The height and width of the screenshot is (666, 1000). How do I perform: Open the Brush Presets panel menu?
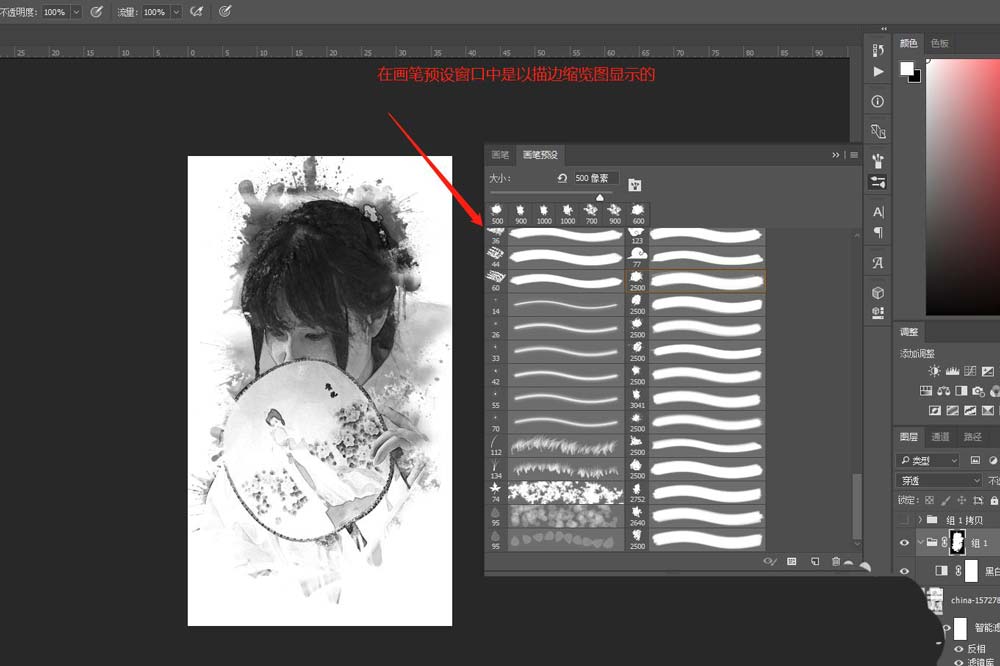[x=854, y=155]
